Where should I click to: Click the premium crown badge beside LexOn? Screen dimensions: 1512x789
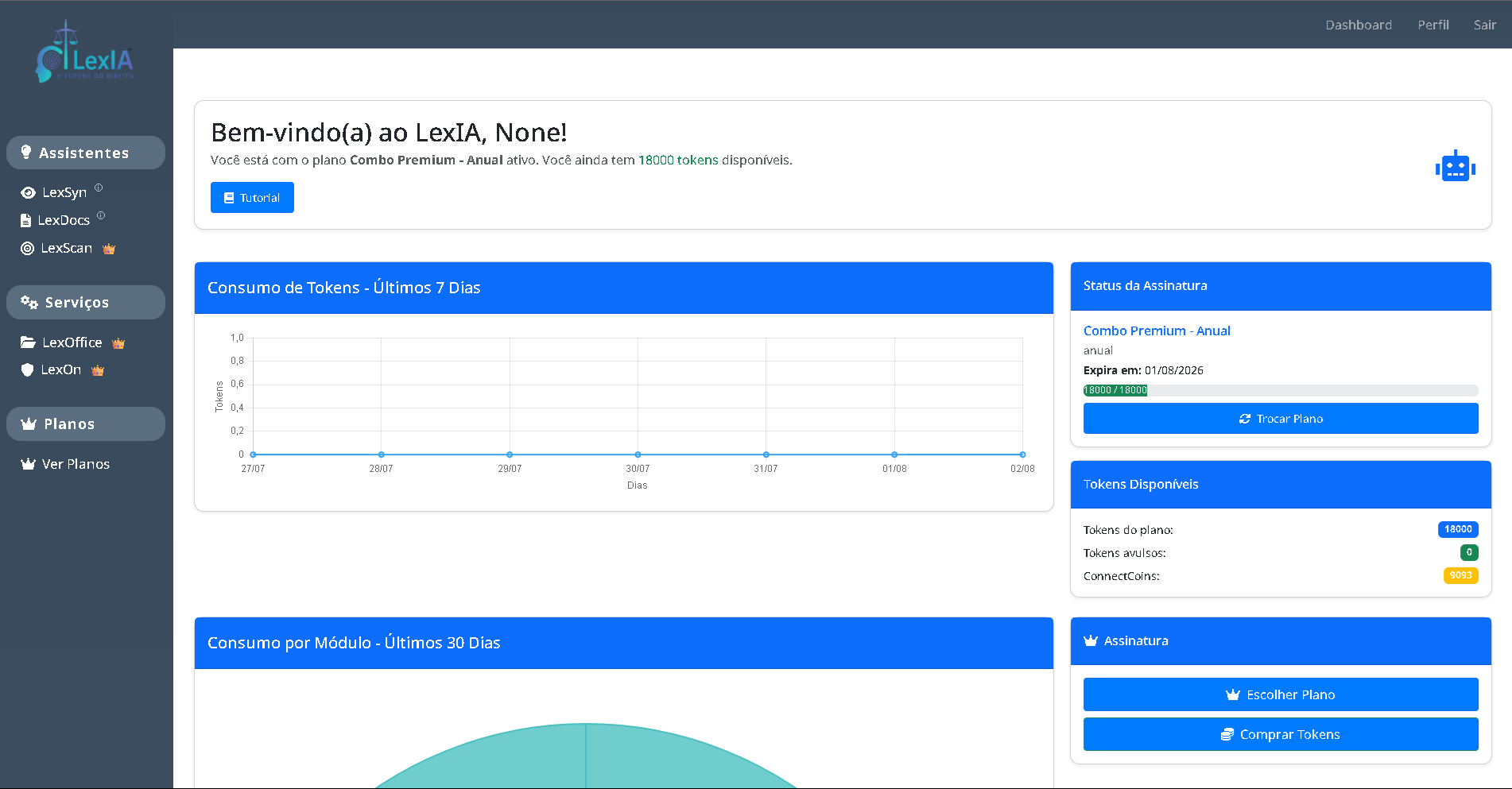pyautogui.click(x=98, y=370)
